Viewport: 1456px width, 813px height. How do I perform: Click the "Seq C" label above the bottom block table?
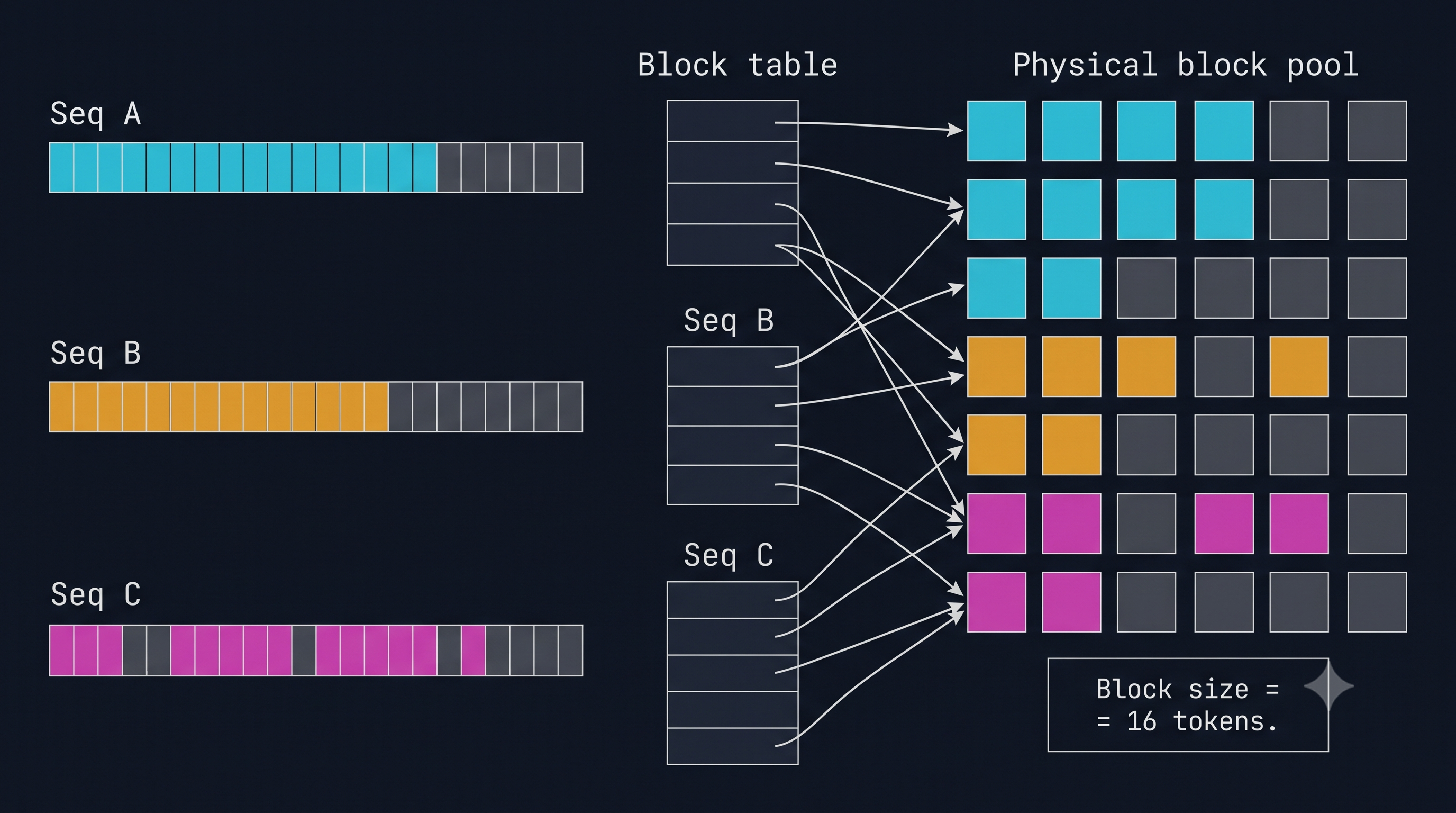pos(729,555)
